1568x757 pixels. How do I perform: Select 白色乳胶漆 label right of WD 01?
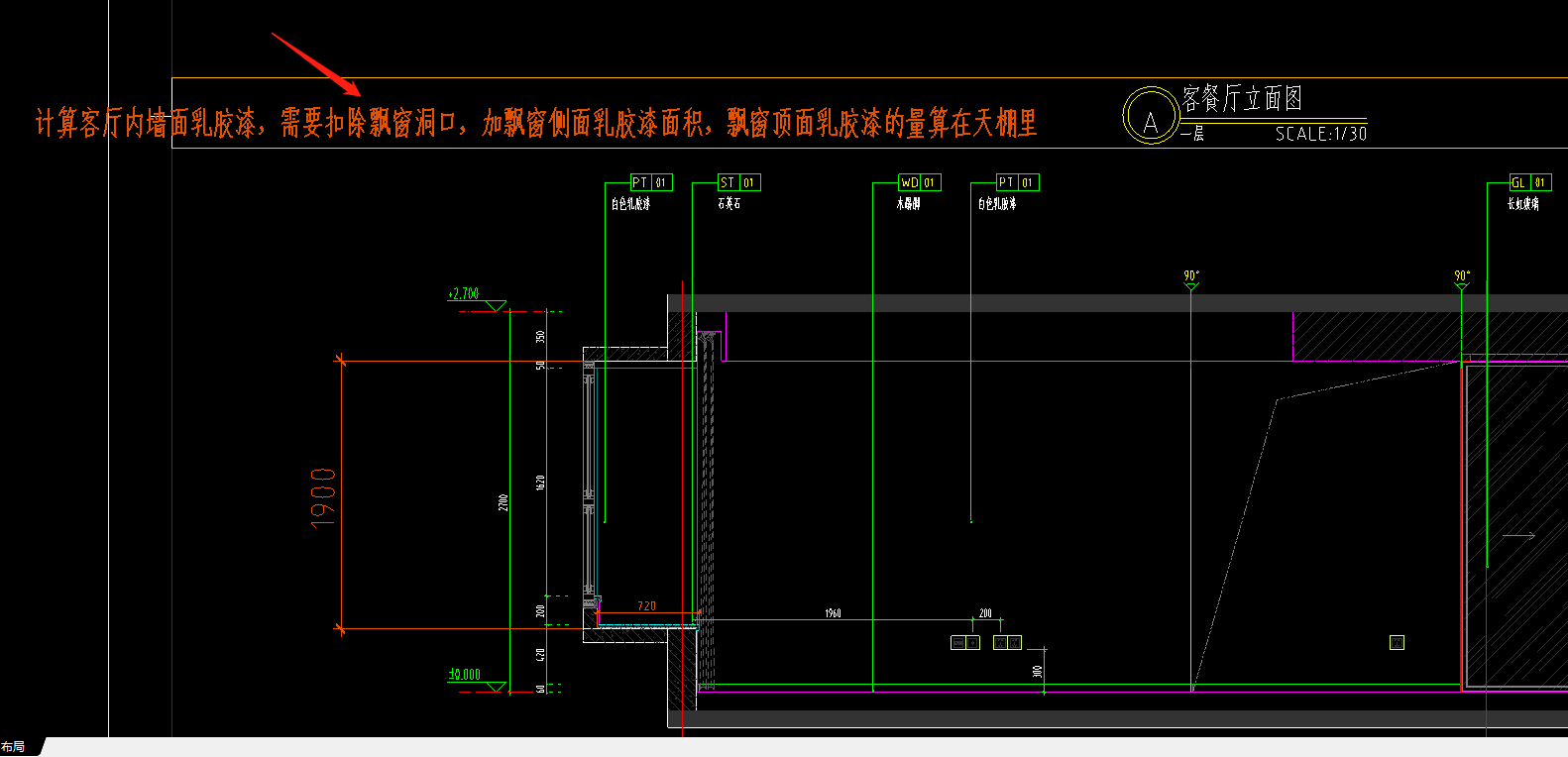pyautogui.click(x=997, y=203)
